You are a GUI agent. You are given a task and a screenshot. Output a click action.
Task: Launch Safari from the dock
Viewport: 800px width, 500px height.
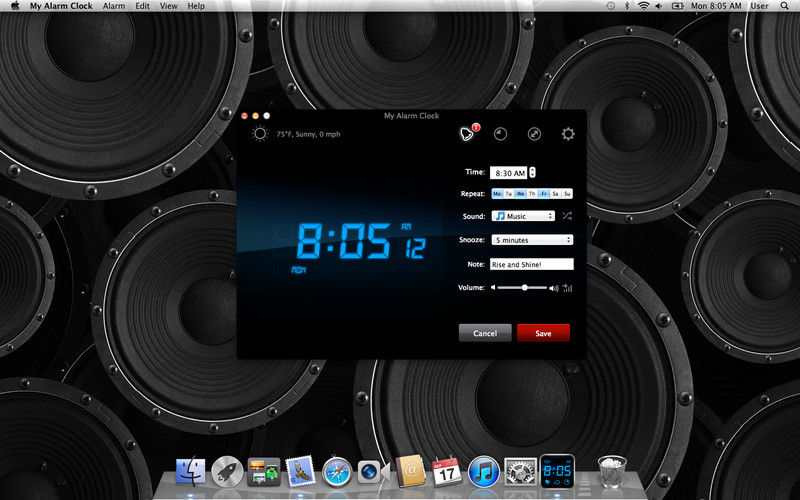point(337,471)
